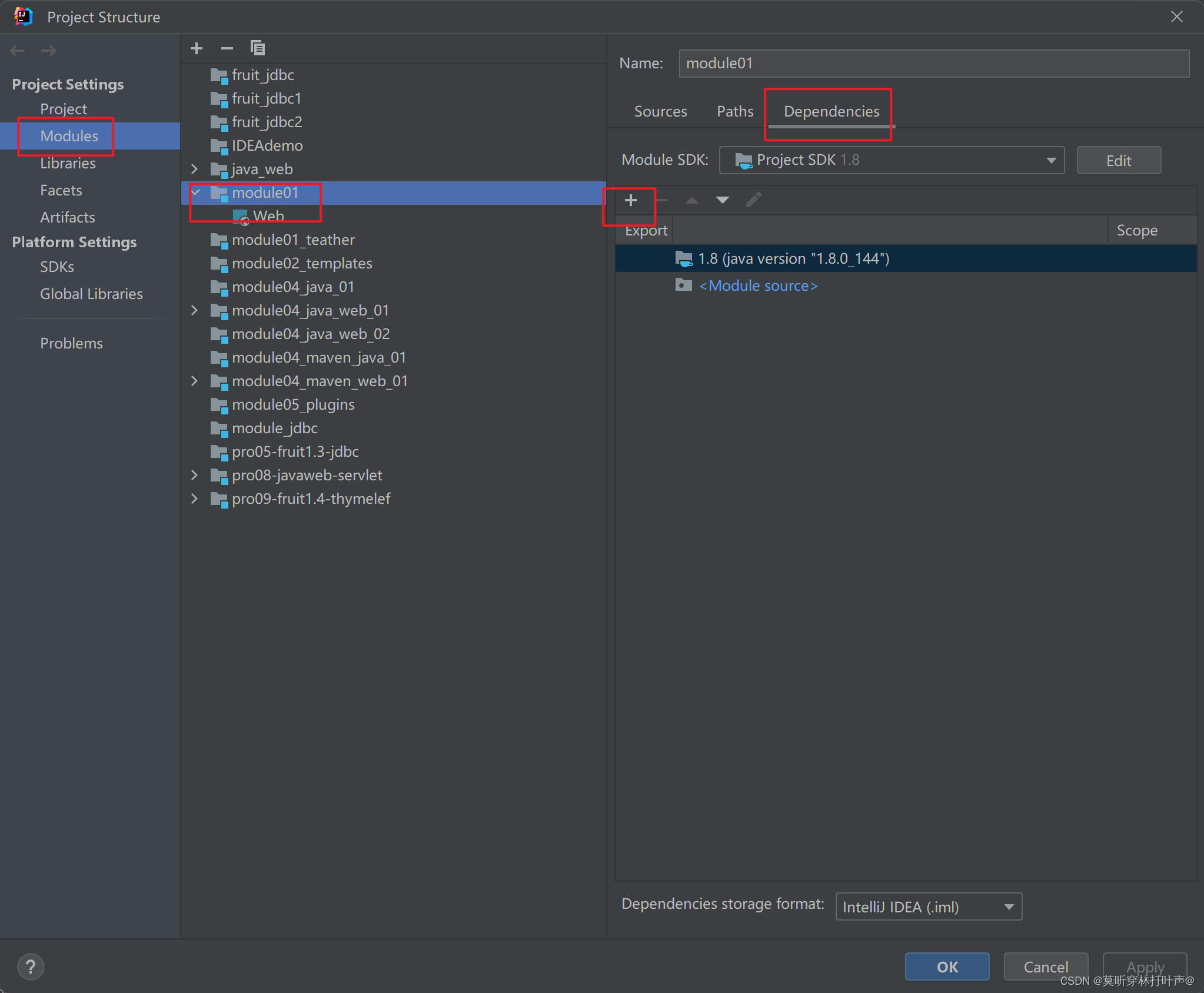Screen dimensions: 1204x993
Task: Move dependency down with the down arrow
Action: click(x=723, y=200)
